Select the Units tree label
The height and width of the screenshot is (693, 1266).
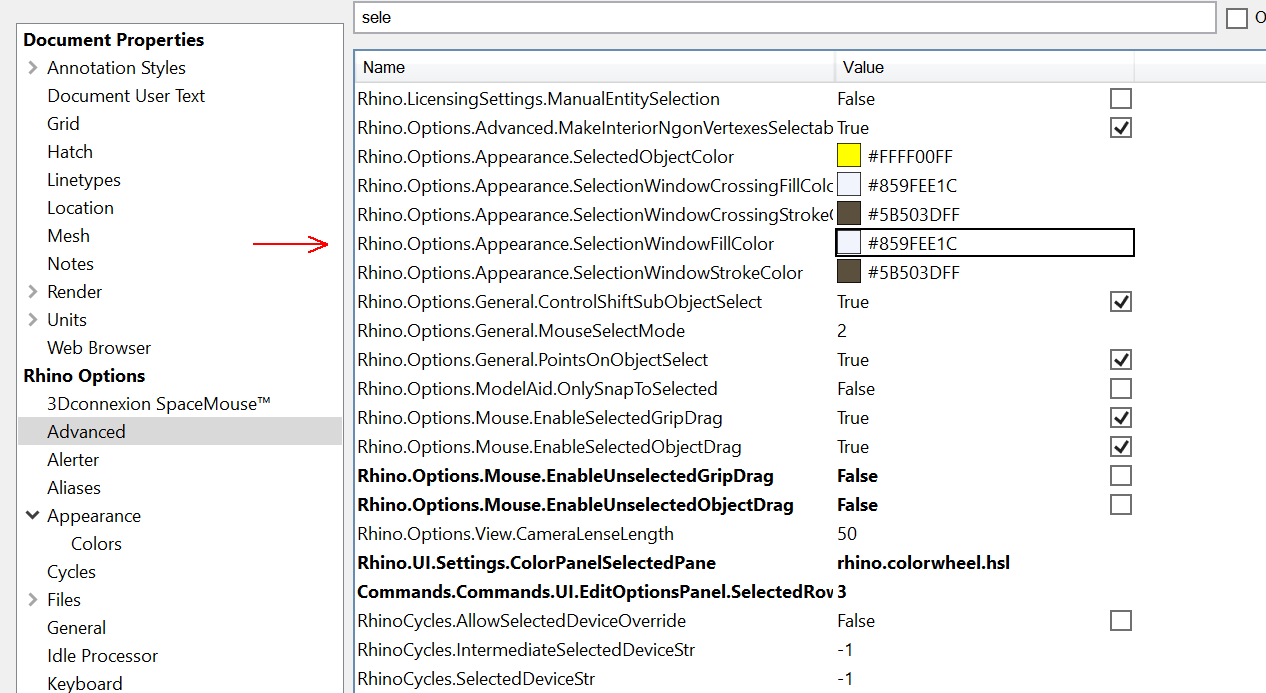[x=67, y=320]
